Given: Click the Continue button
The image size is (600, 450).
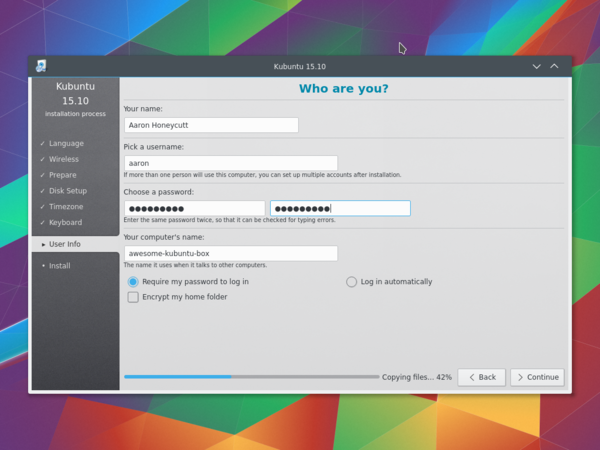Looking at the screenshot, I should tap(537, 377).
